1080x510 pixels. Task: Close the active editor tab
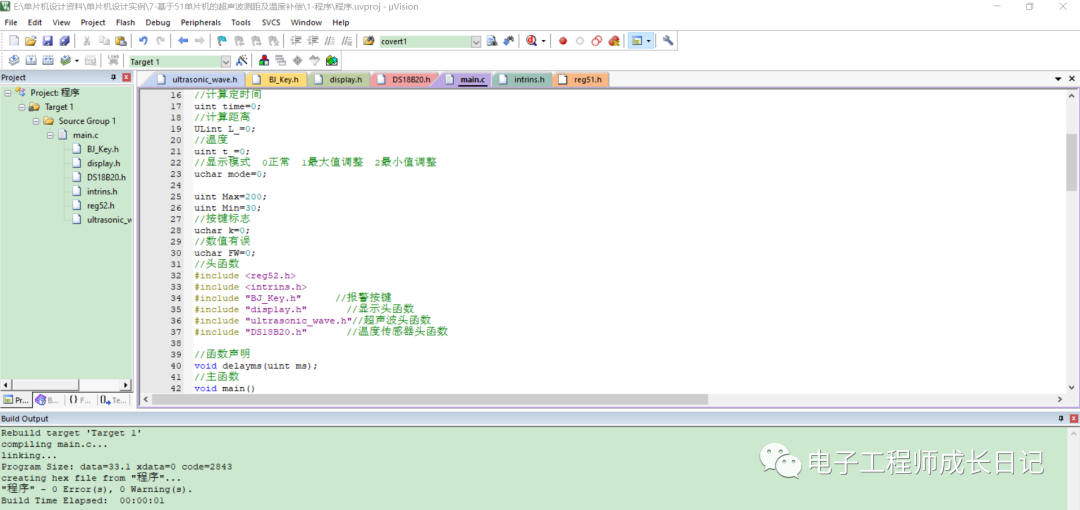[1072, 80]
